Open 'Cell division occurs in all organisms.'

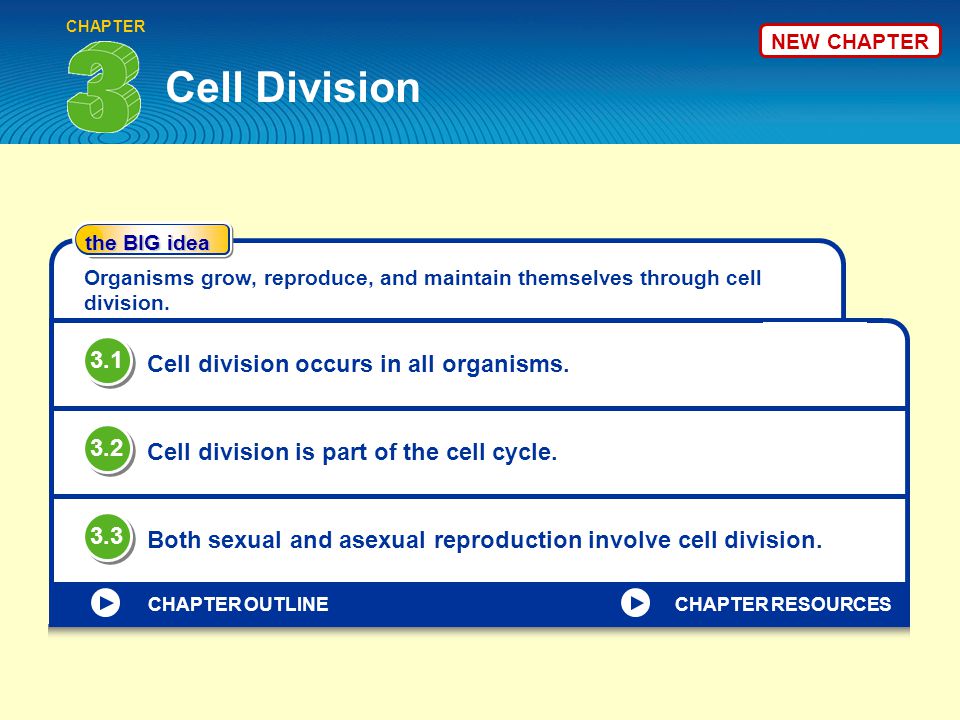tap(358, 364)
